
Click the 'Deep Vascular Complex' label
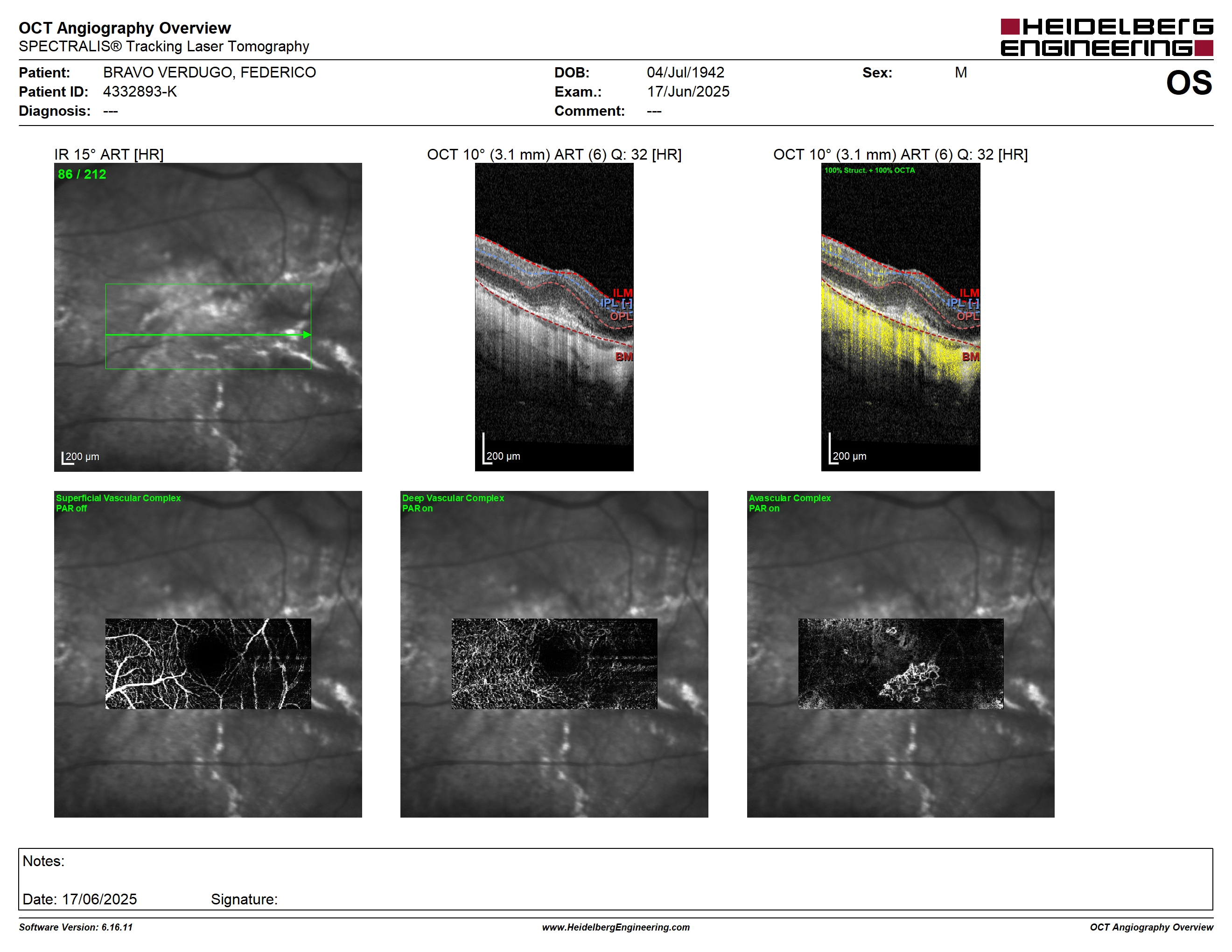pyautogui.click(x=453, y=498)
